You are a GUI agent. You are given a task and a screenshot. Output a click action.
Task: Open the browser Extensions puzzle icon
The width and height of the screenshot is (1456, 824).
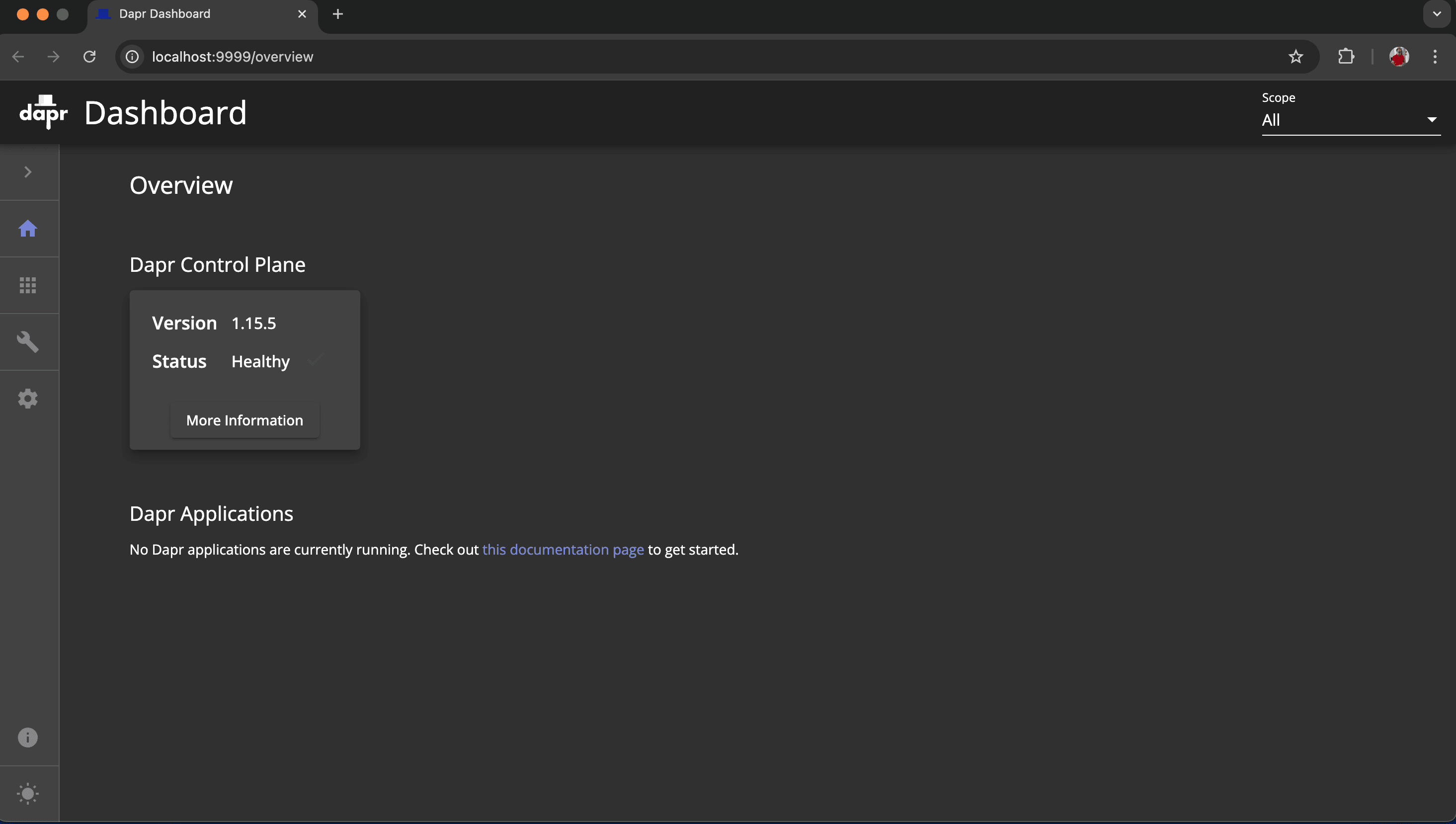pos(1346,57)
